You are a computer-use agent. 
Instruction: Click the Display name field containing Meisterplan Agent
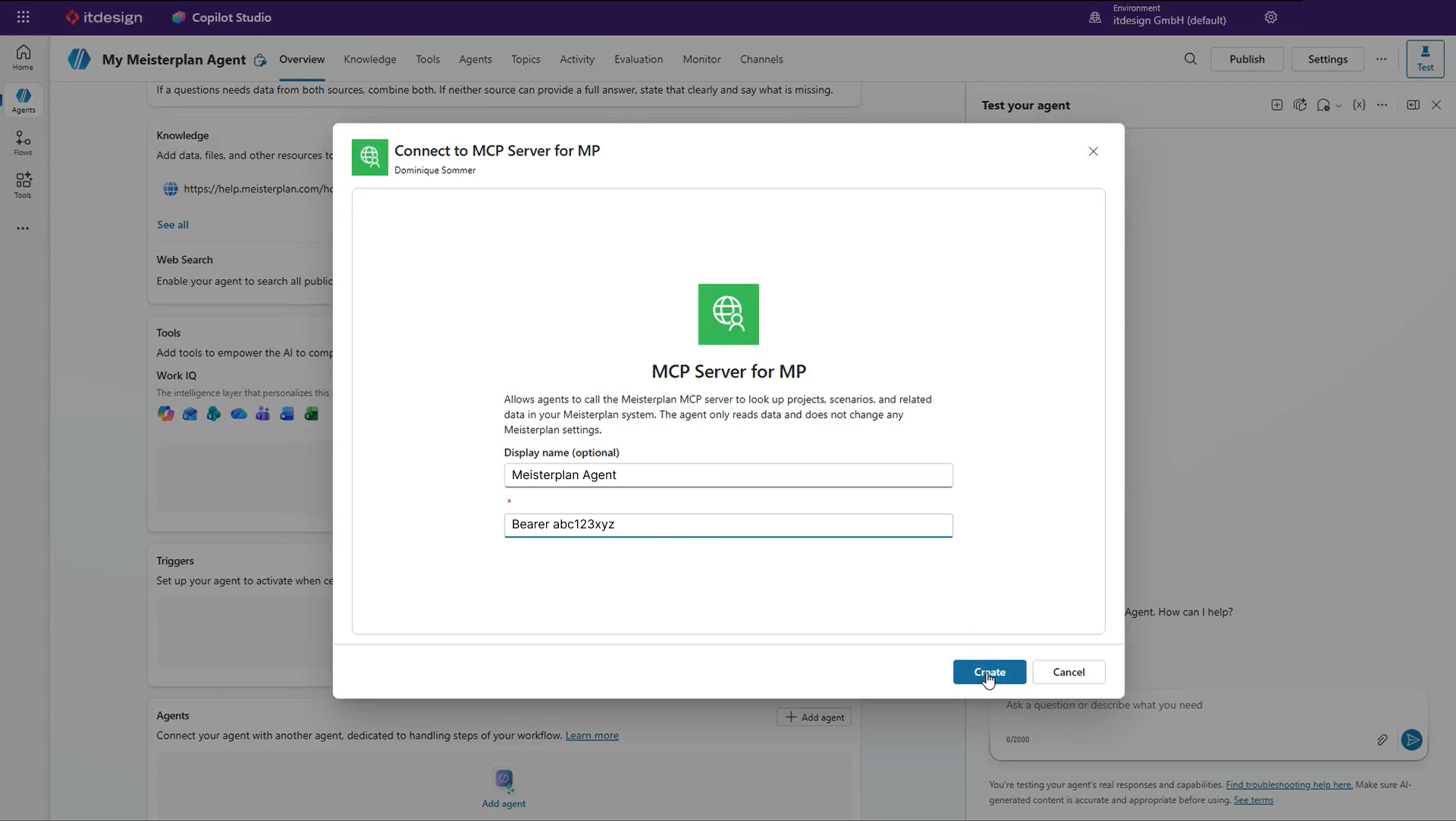[729, 475]
